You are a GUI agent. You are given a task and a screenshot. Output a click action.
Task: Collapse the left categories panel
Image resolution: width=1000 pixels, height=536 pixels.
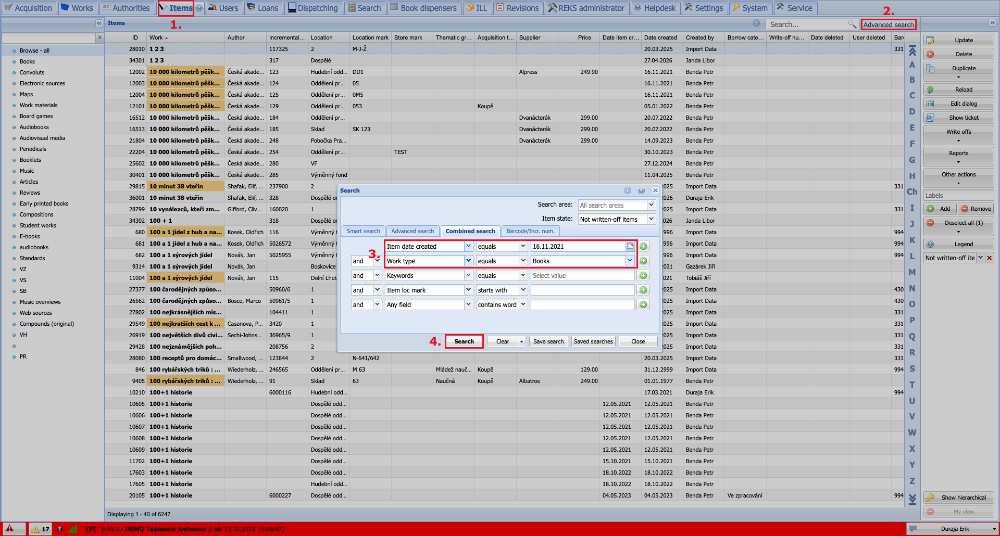coord(99,22)
